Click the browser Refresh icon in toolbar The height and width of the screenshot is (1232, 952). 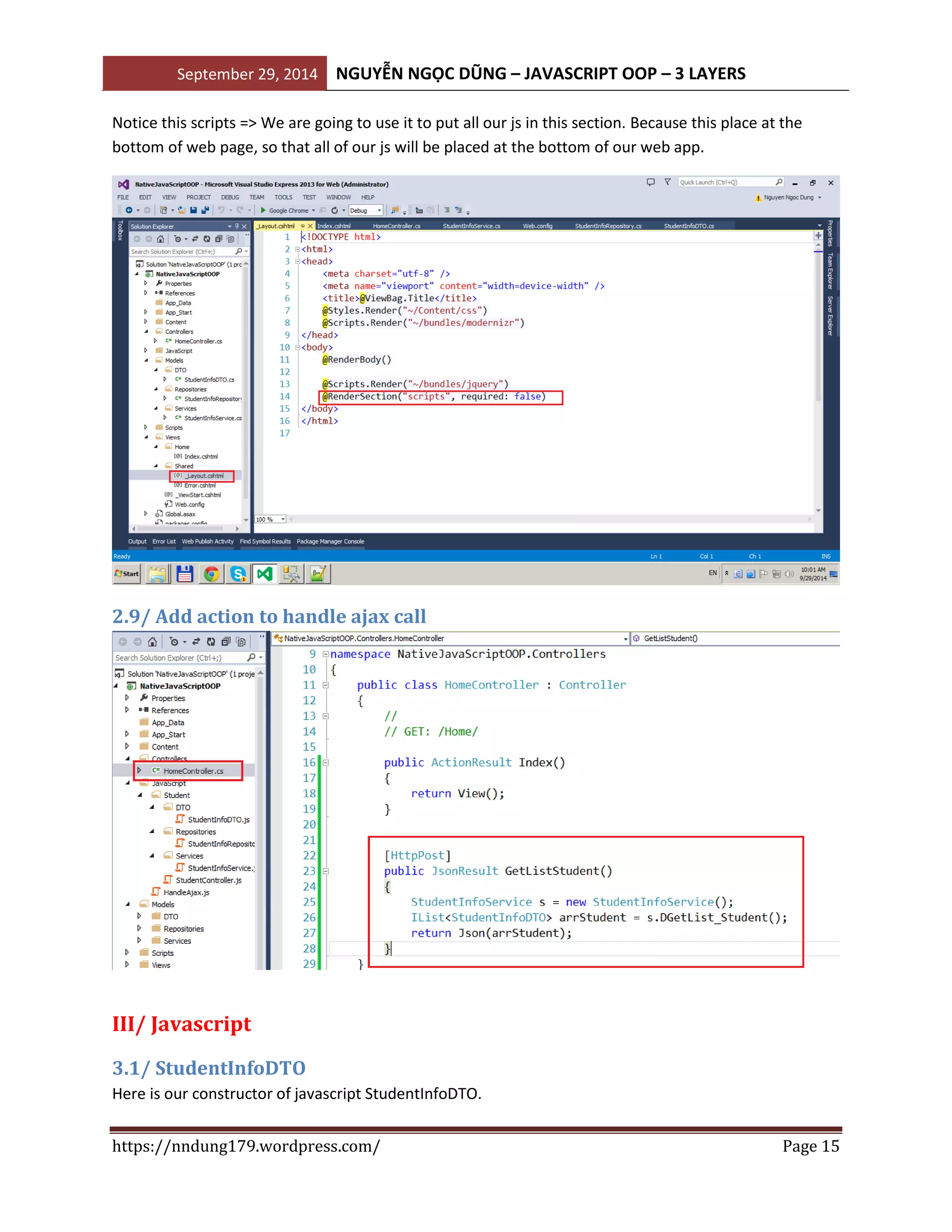pos(334,210)
